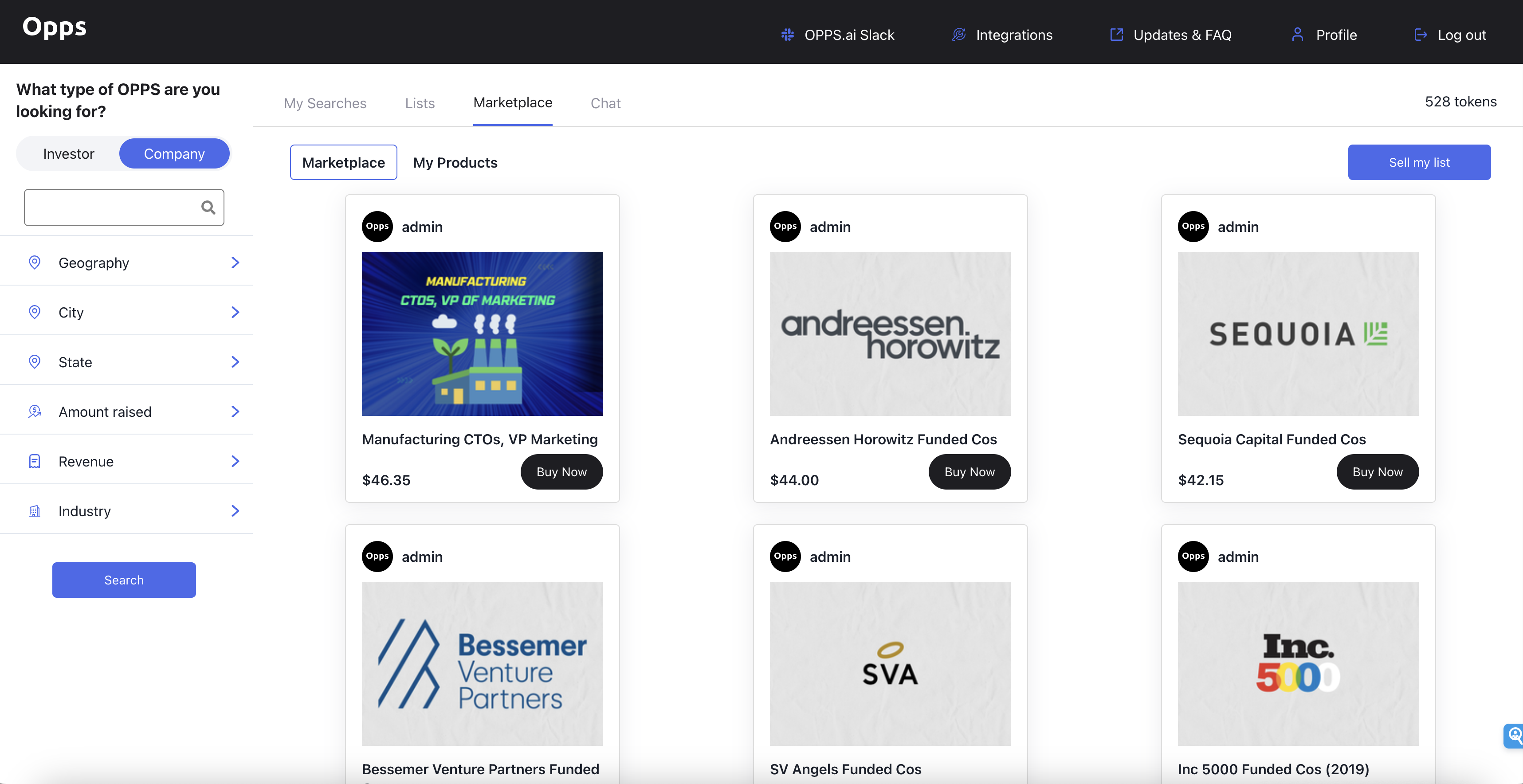This screenshot has width=1523, height=784.
Task: Click the Geography location pin icon
Action: (x=34, y=262)
